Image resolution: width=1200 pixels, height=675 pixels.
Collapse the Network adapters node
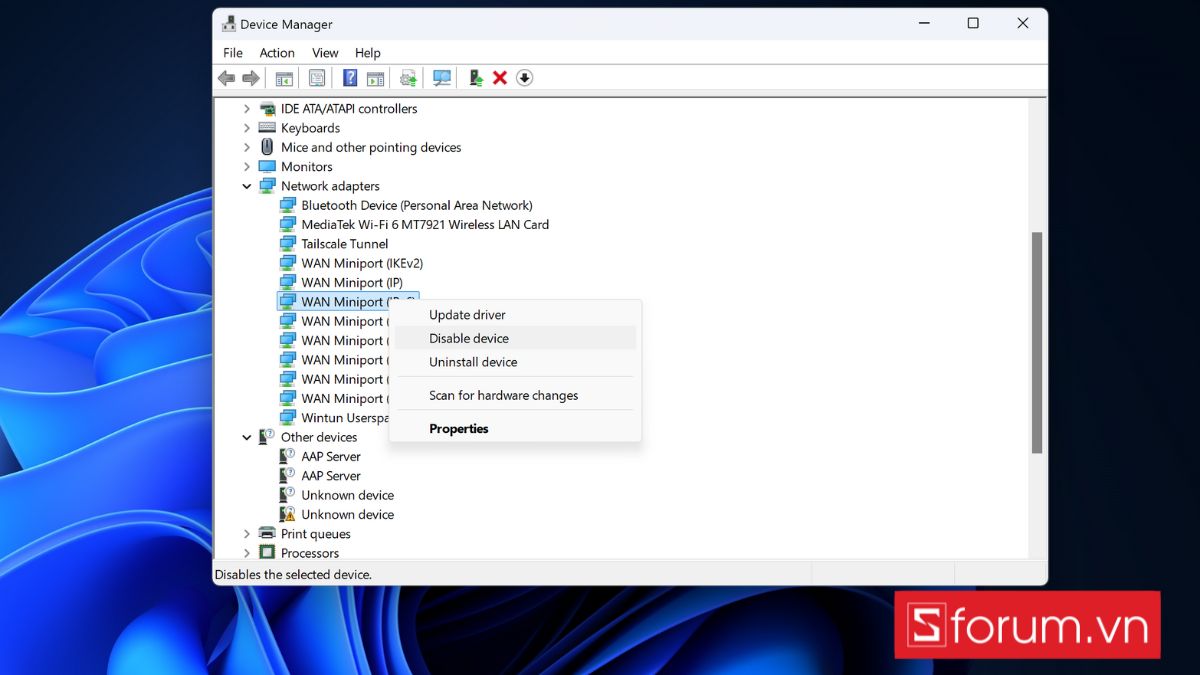coord(247,186)
